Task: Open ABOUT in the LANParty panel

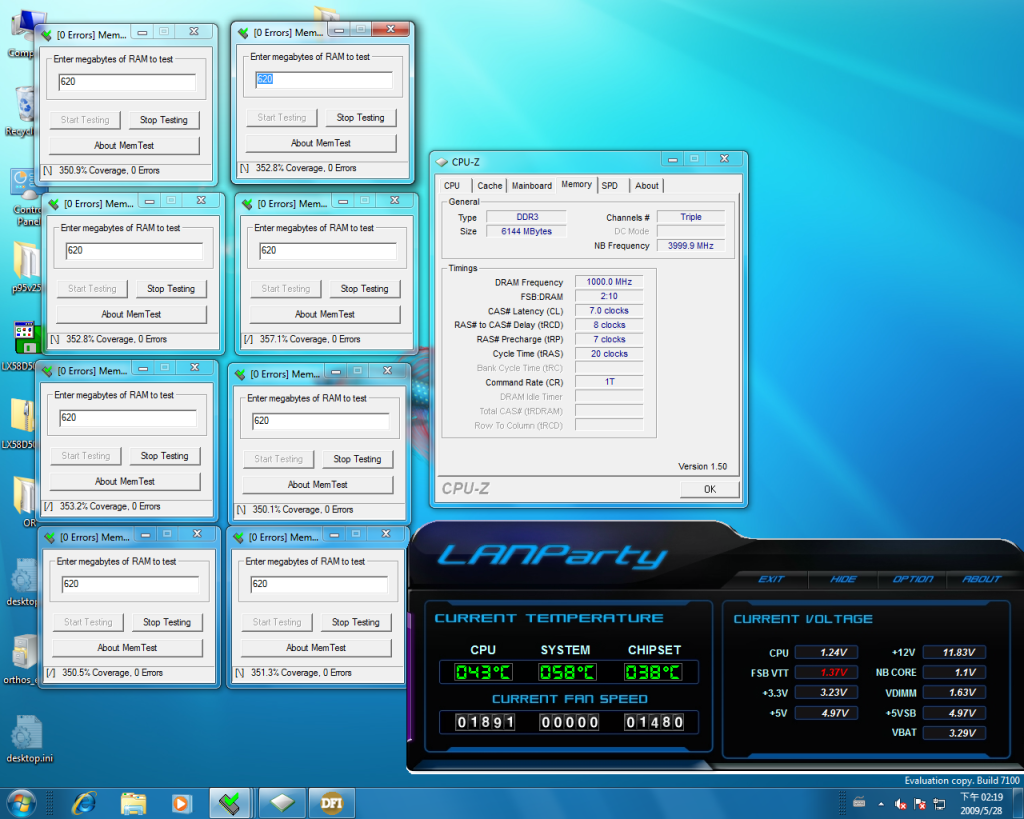Action: (982, 579)
